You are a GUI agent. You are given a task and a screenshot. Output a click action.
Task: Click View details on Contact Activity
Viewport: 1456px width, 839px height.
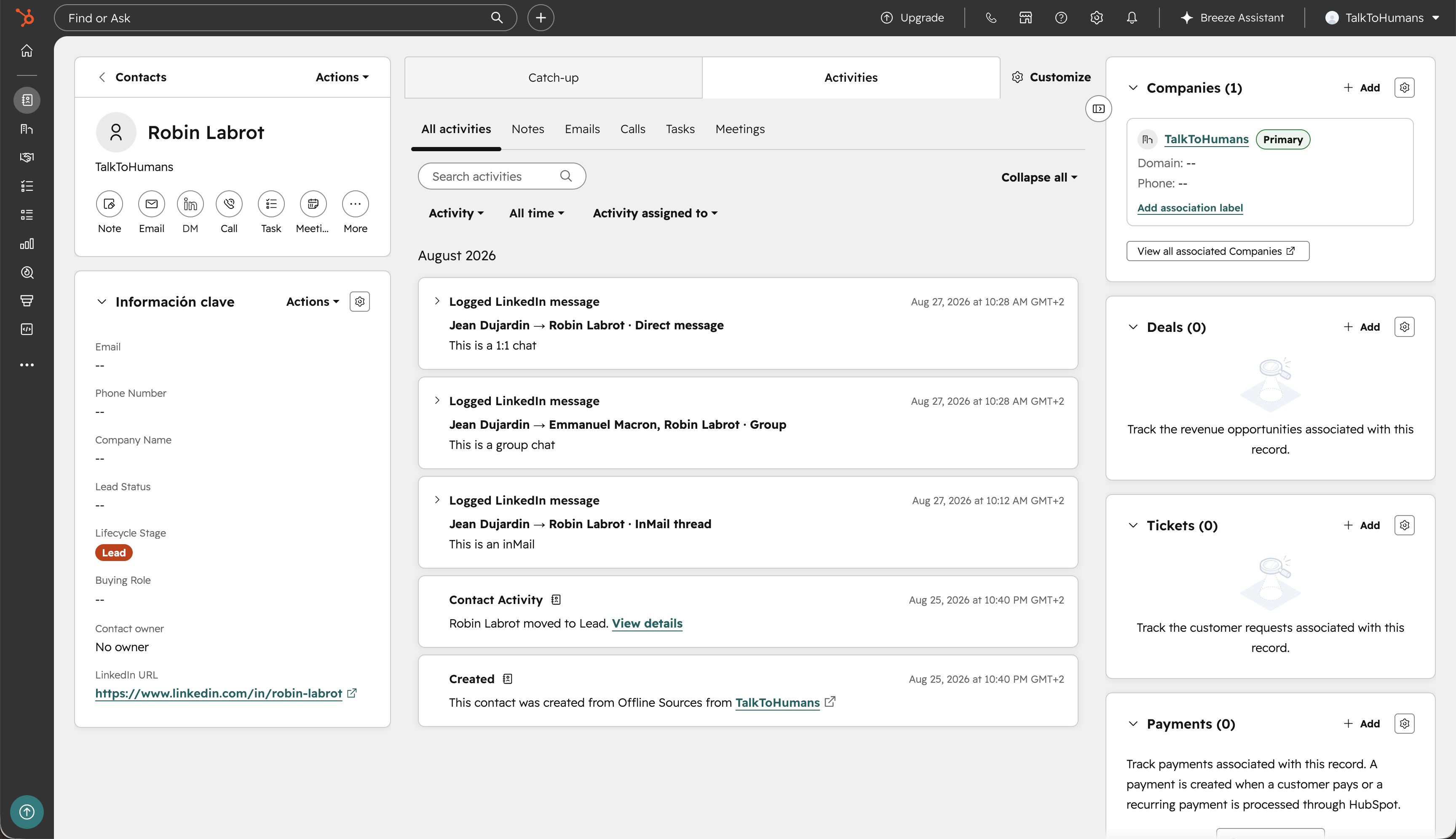tap(647, 623)
